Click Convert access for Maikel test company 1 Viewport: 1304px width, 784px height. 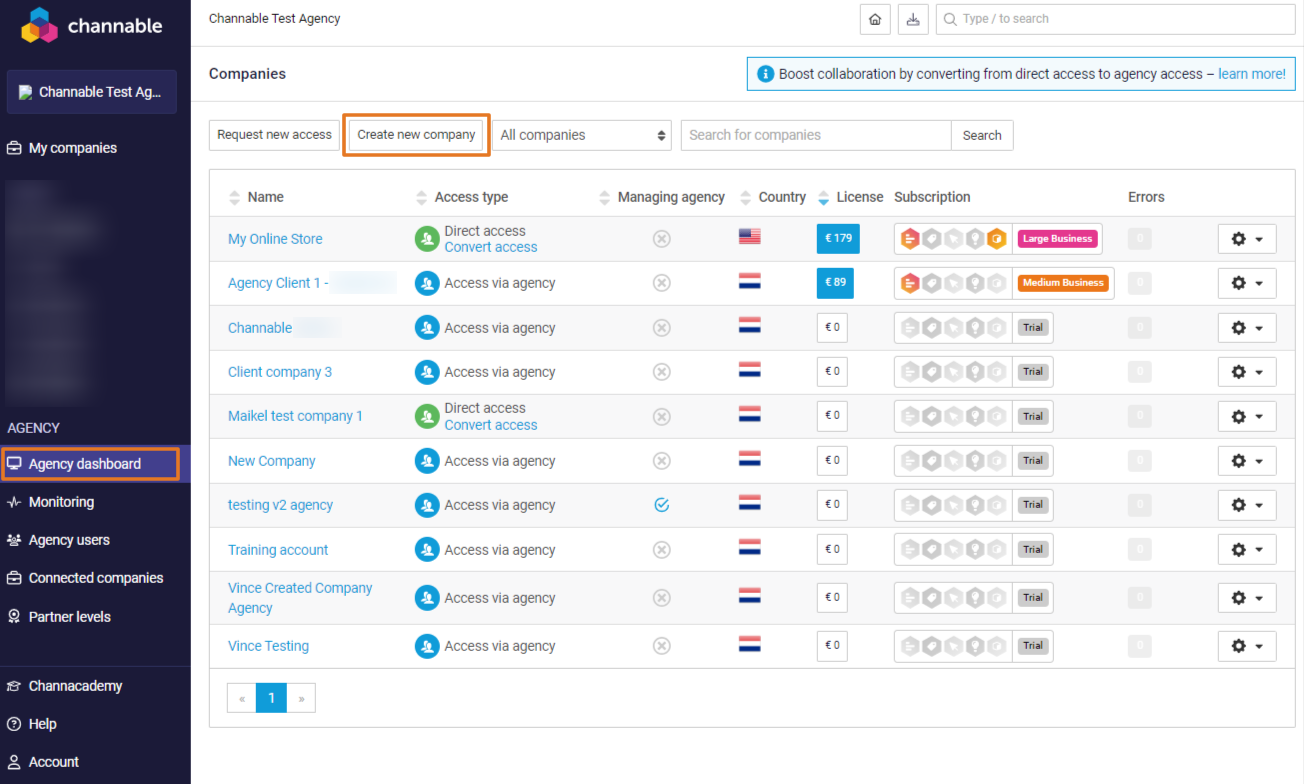[491, 425]
